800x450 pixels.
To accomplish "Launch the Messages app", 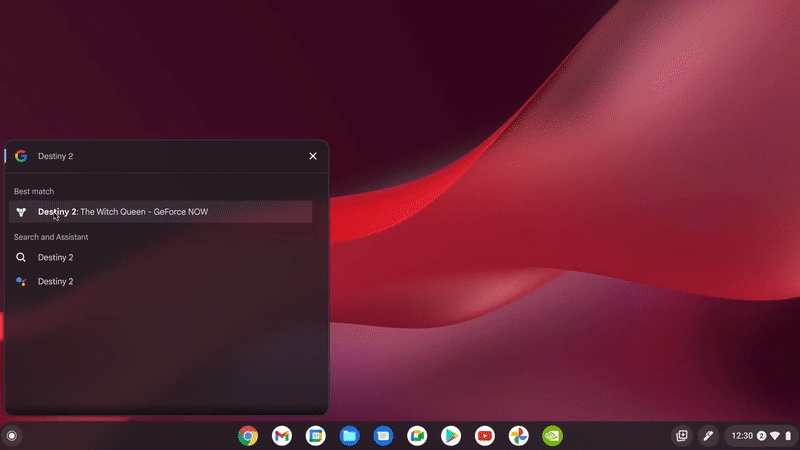I will (x=383, y=435).
